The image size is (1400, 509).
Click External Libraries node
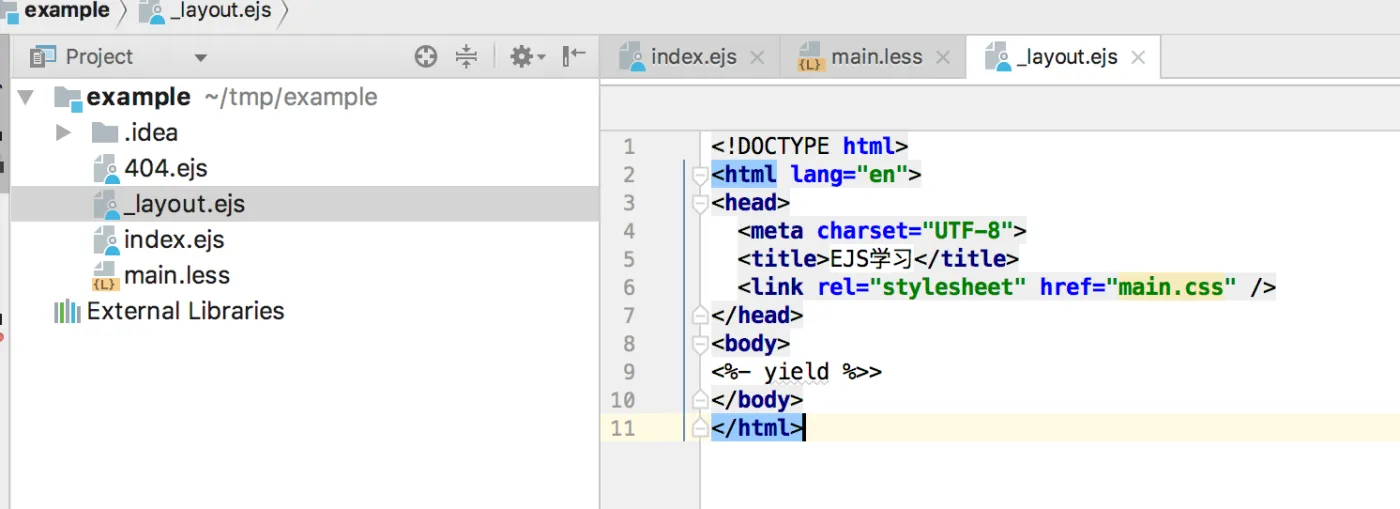[185, 311]
